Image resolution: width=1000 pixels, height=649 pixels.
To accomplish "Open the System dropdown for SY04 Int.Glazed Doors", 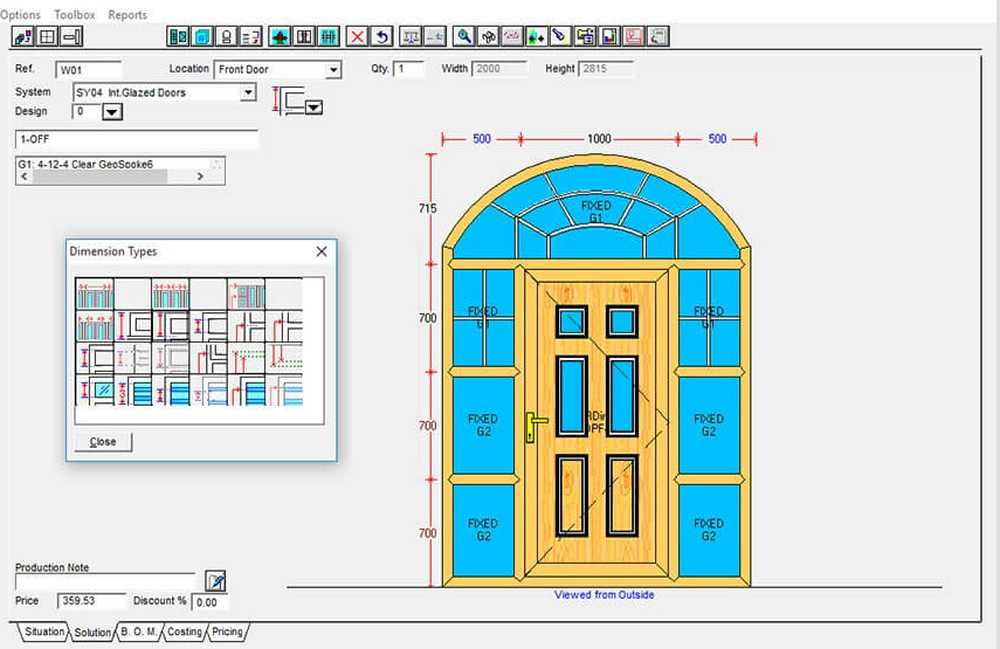I will pos(246,91).
